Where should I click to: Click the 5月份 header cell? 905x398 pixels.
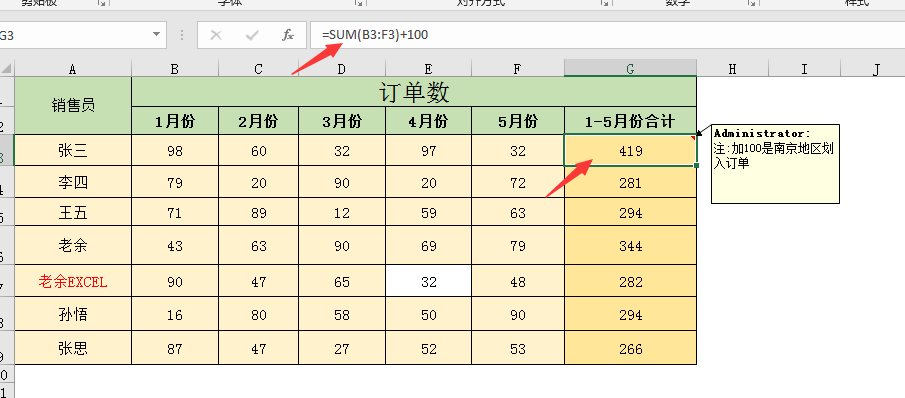[518, 121]
